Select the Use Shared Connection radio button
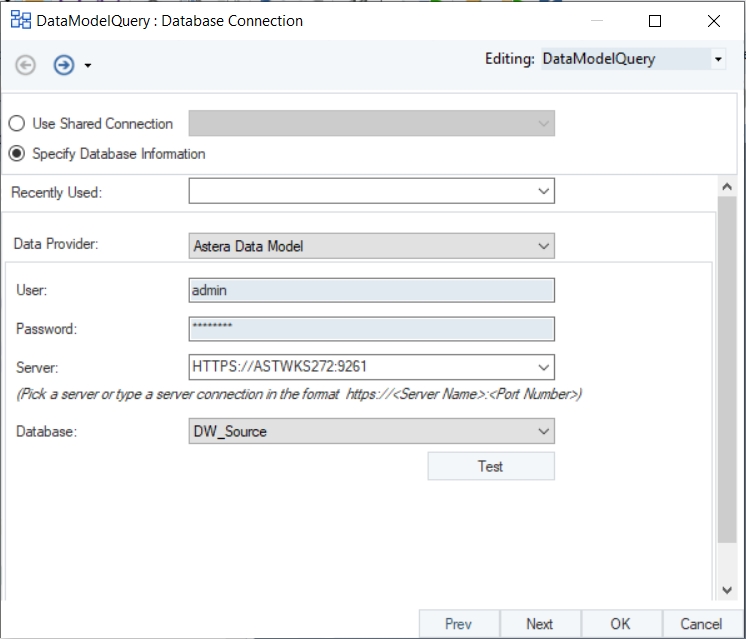 17,124
